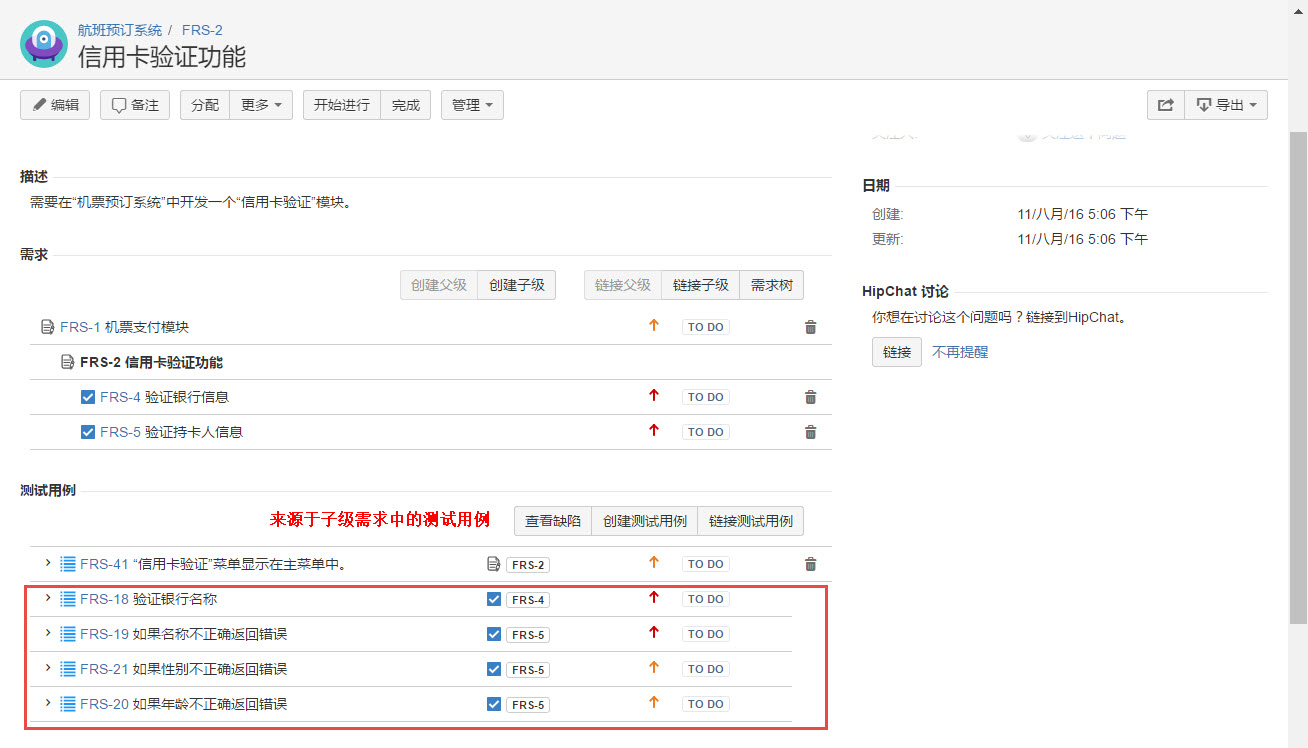
Task: Open the 航班预订系统 breadcrumb link
Action: click(120, 30)
